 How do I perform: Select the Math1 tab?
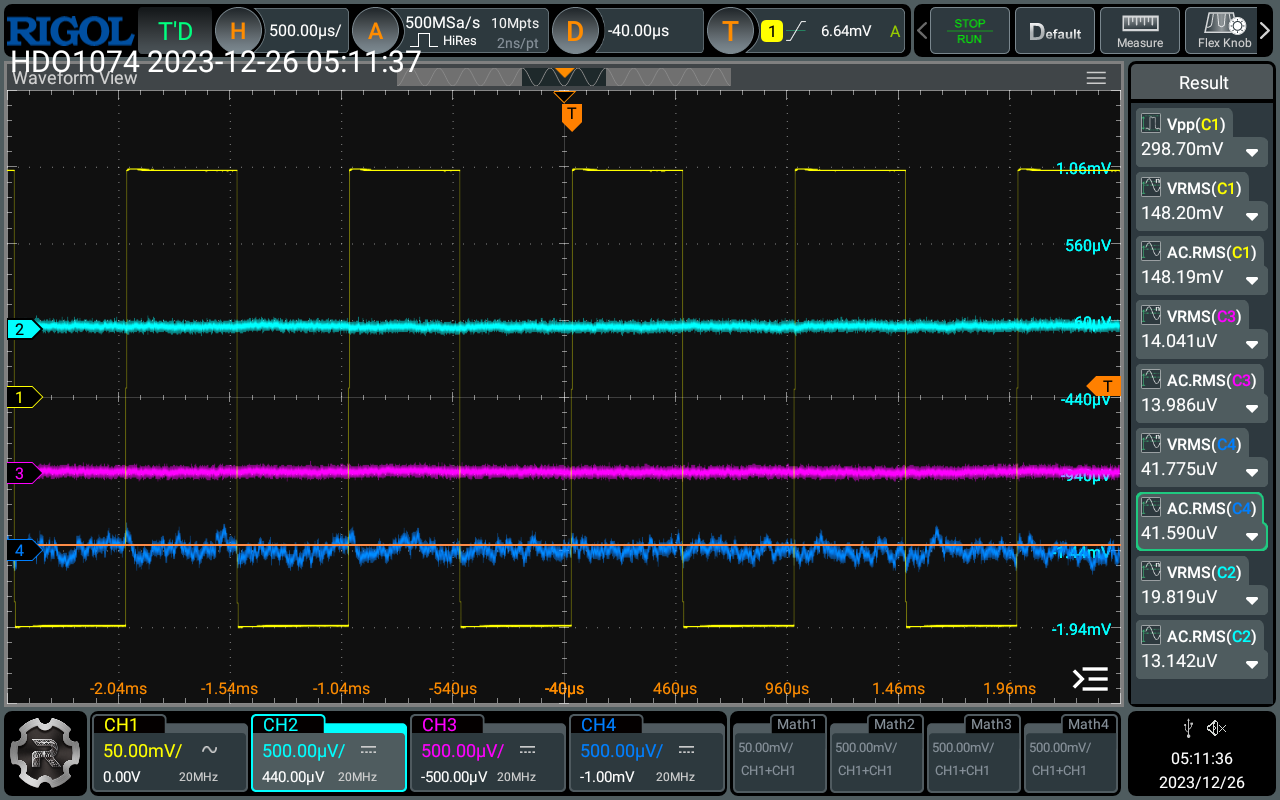click(x=796, y=724)
